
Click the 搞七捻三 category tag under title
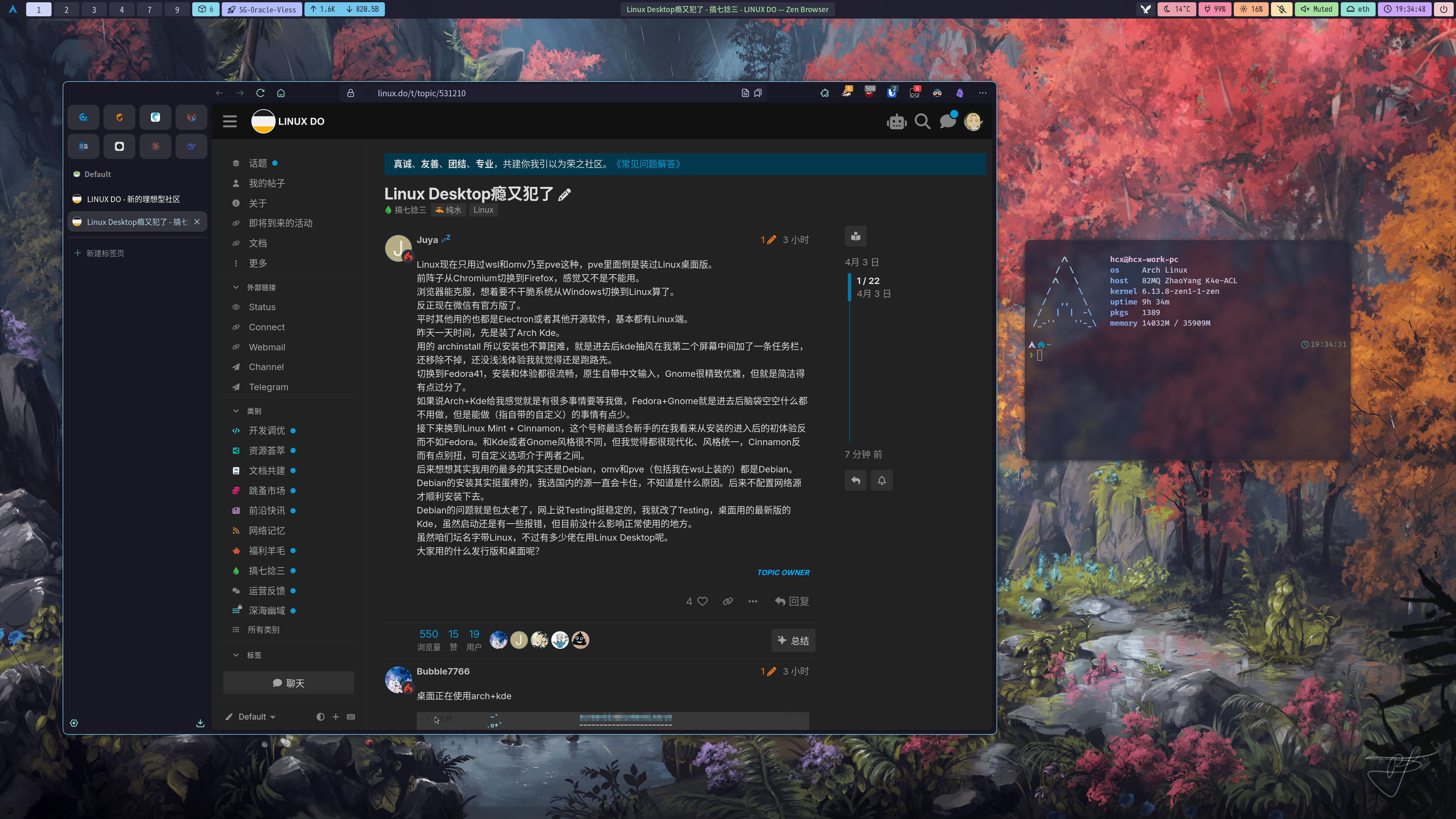point(405,210)
